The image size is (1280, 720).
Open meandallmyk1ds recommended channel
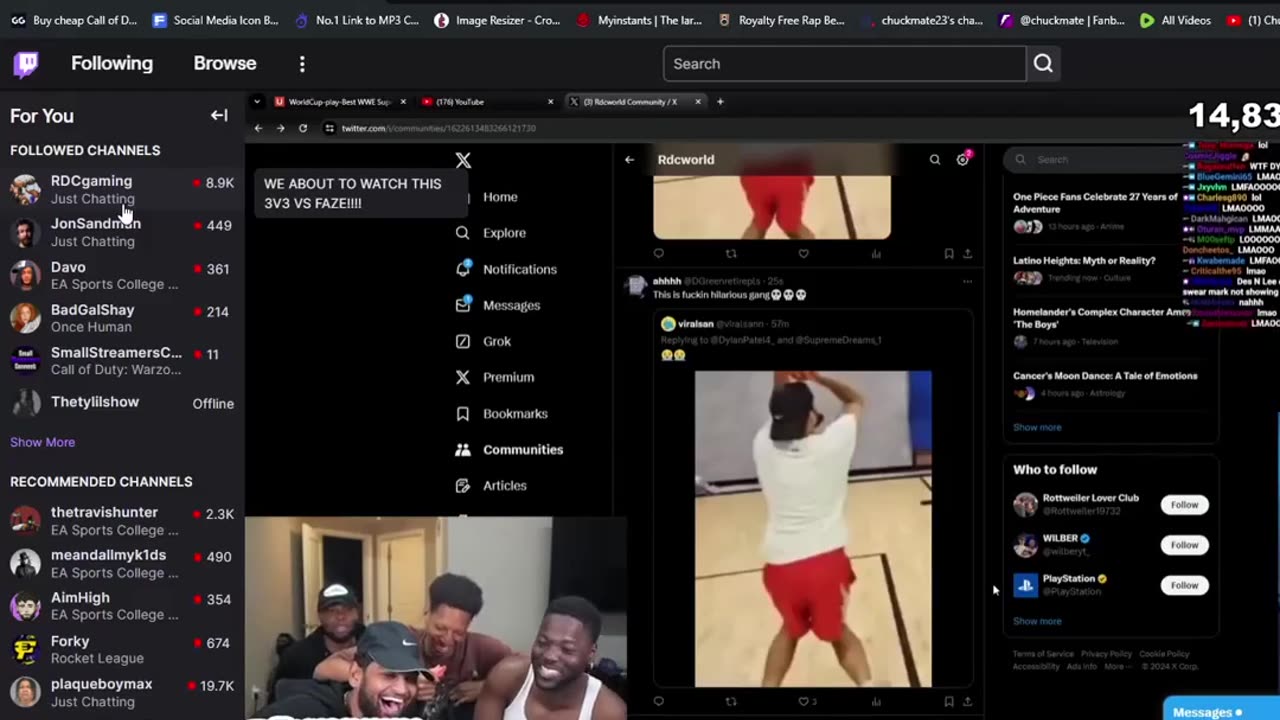tap(122, 564)
